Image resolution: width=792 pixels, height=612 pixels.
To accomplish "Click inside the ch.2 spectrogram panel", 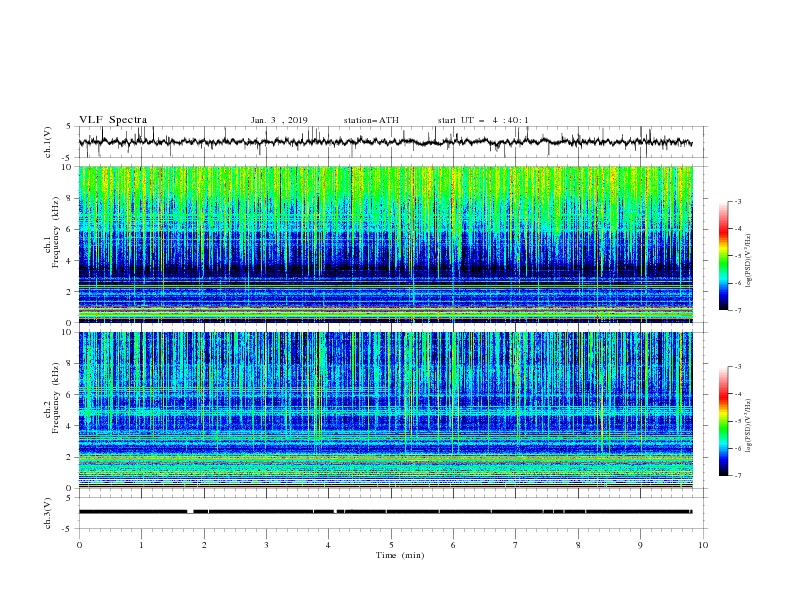I will (x=385, y=410).
